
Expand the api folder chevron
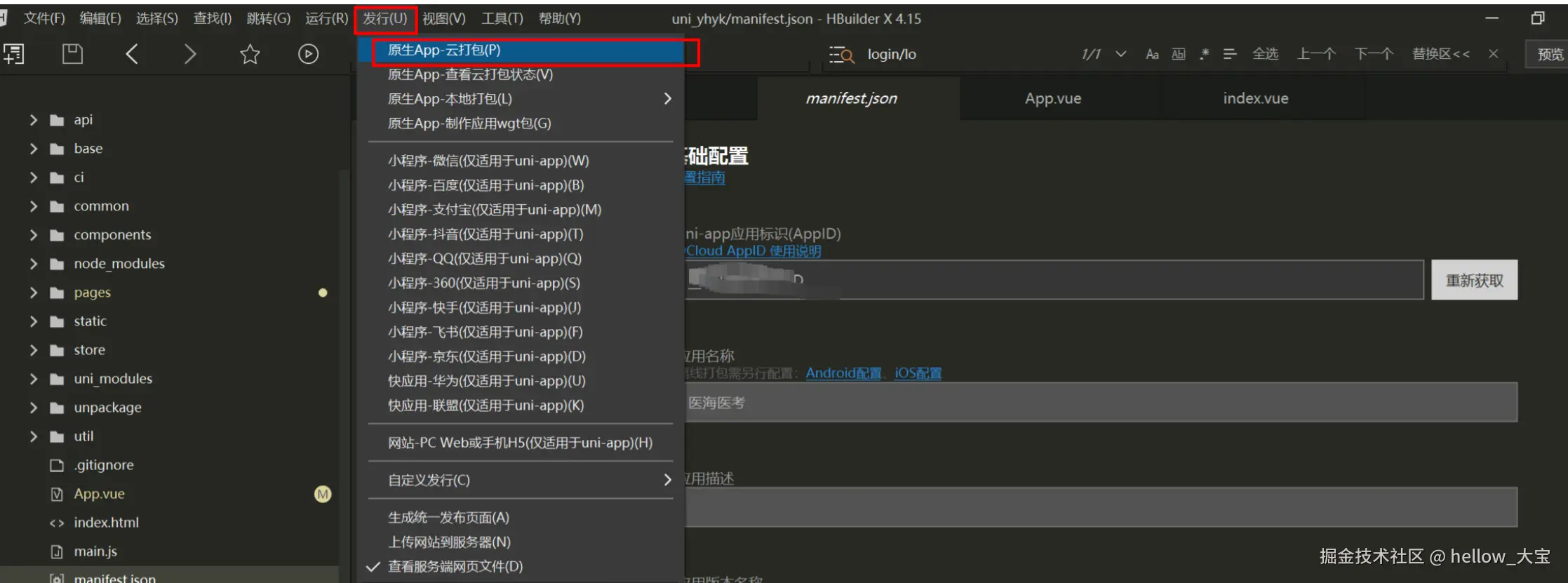point(33,120)
